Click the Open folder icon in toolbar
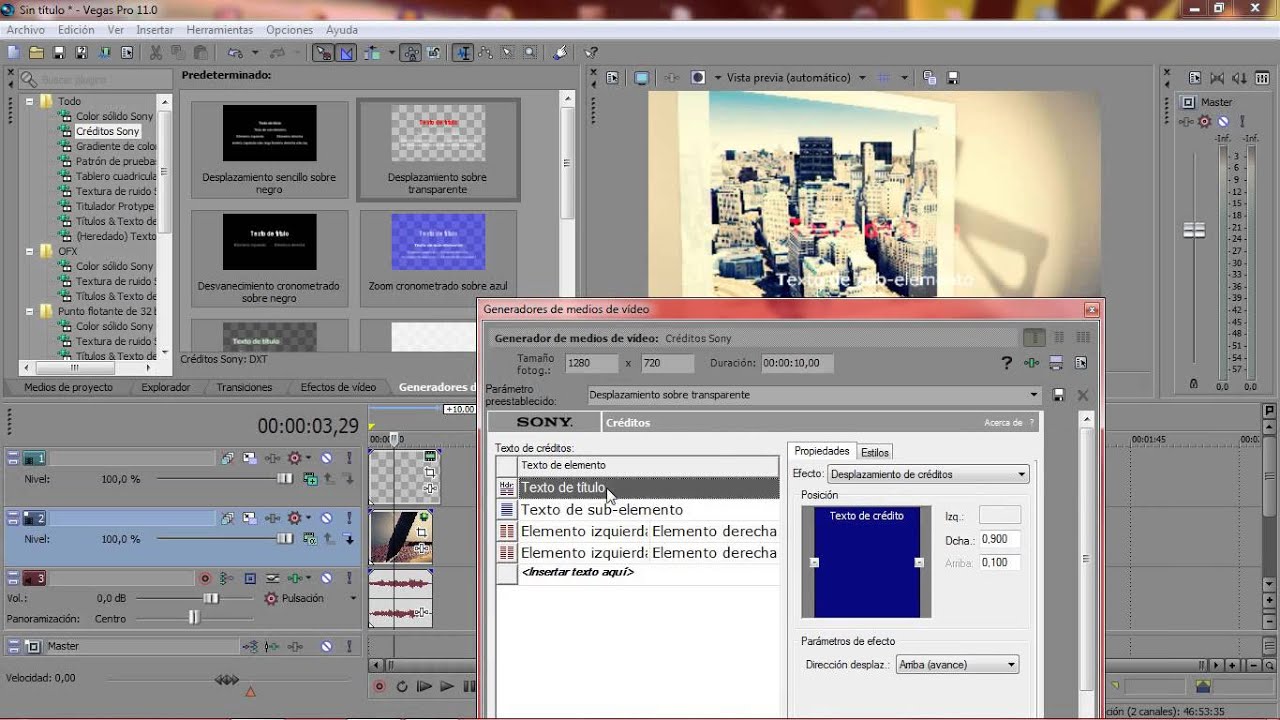This screenshot has height=720, width=1280. 36,52
